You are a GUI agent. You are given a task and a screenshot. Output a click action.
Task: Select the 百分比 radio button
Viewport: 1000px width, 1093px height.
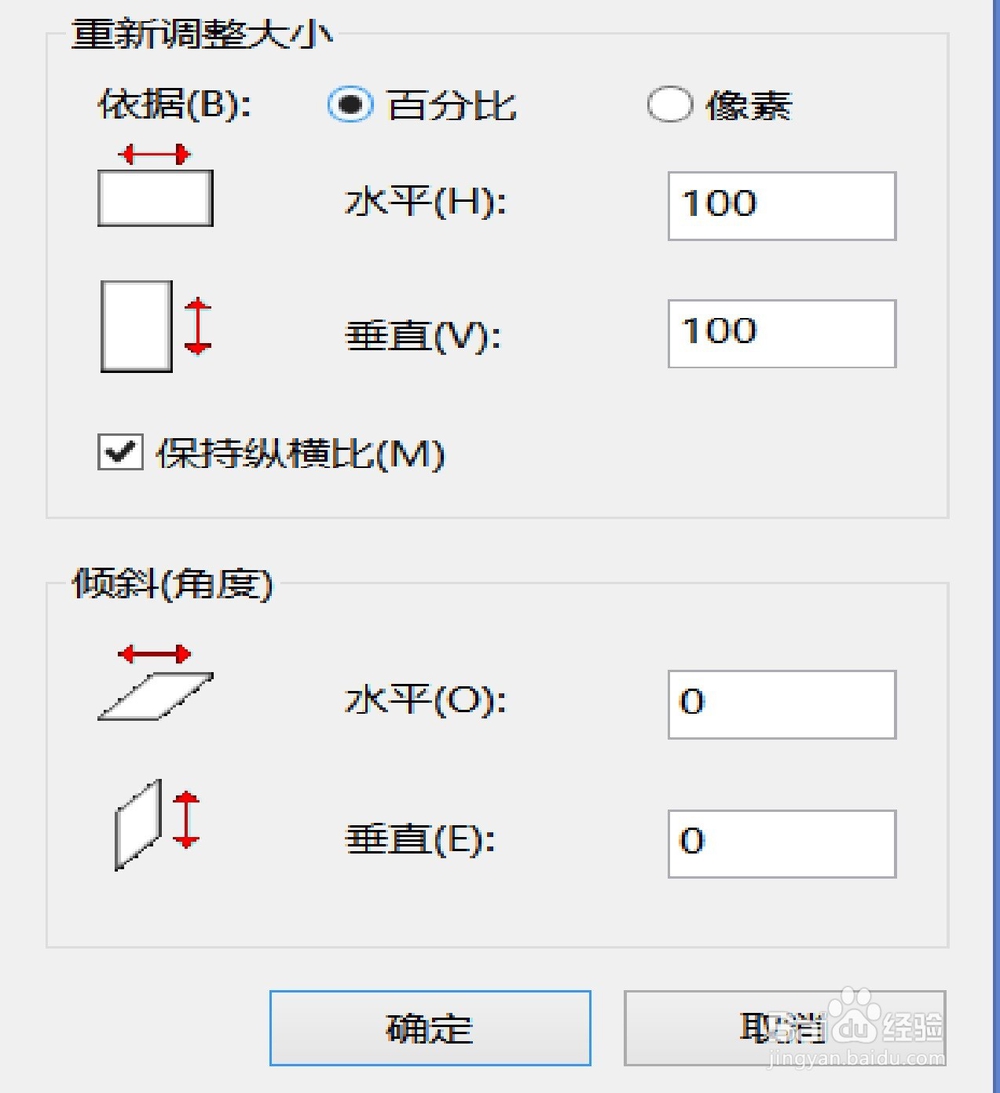(350, 104)
